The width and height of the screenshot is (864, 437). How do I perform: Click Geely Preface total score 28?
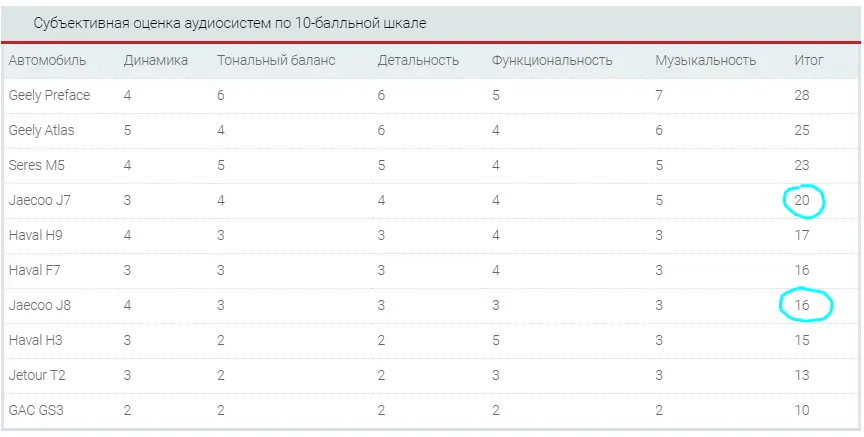[x=802, y=95]
